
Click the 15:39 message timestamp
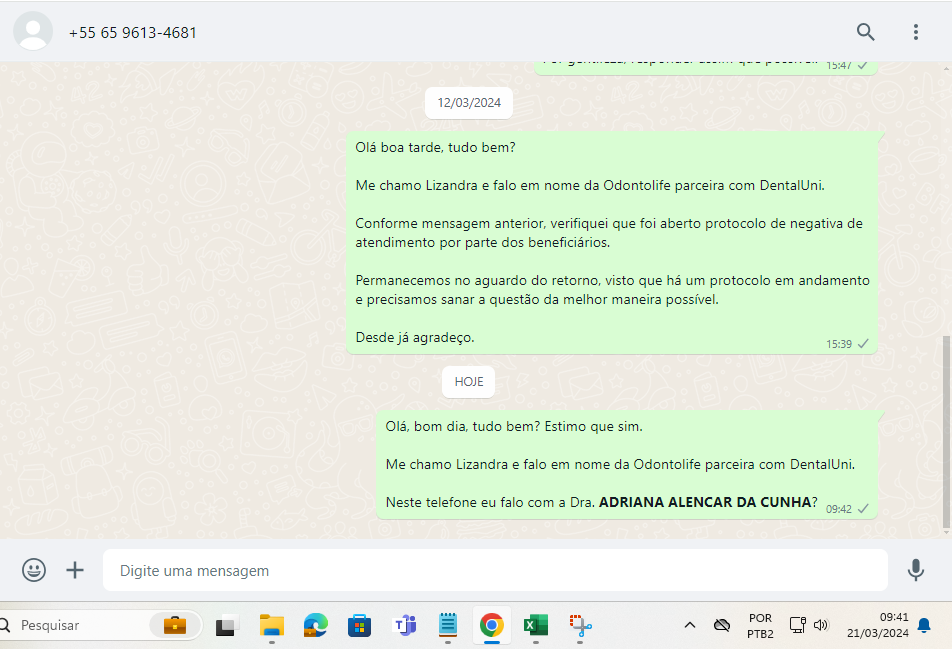coord(838,344)
